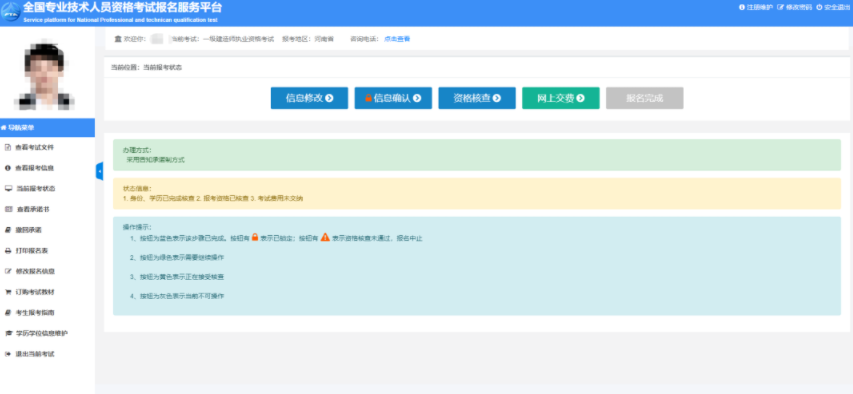Click the cart icon for 订购考试教材
The image size is (853, 394).
(8, 292)
